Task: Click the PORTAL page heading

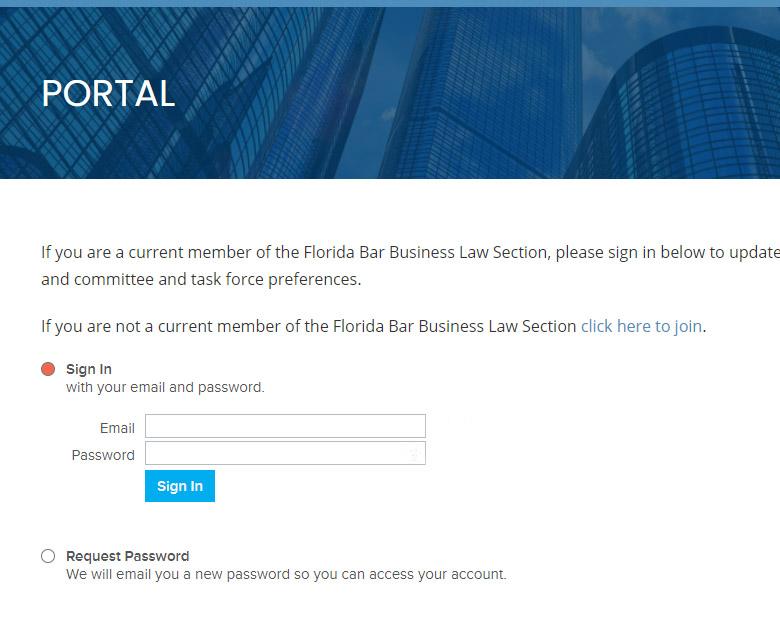Action: tap(108, 94)
